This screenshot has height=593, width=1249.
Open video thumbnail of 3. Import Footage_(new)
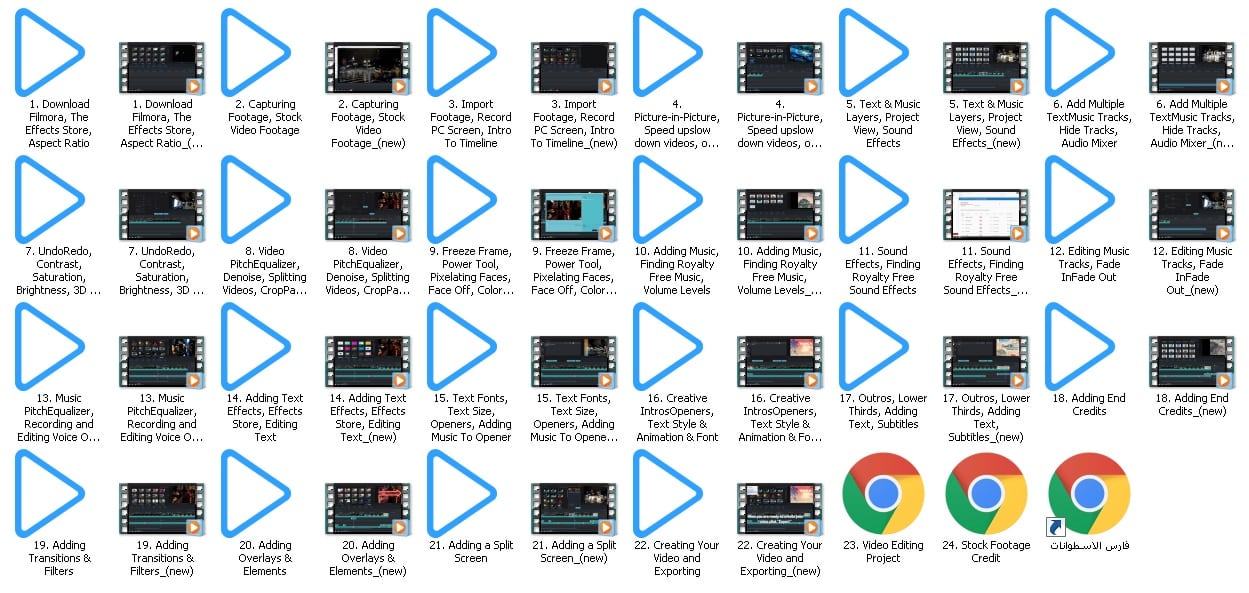[x=573, y=68]
